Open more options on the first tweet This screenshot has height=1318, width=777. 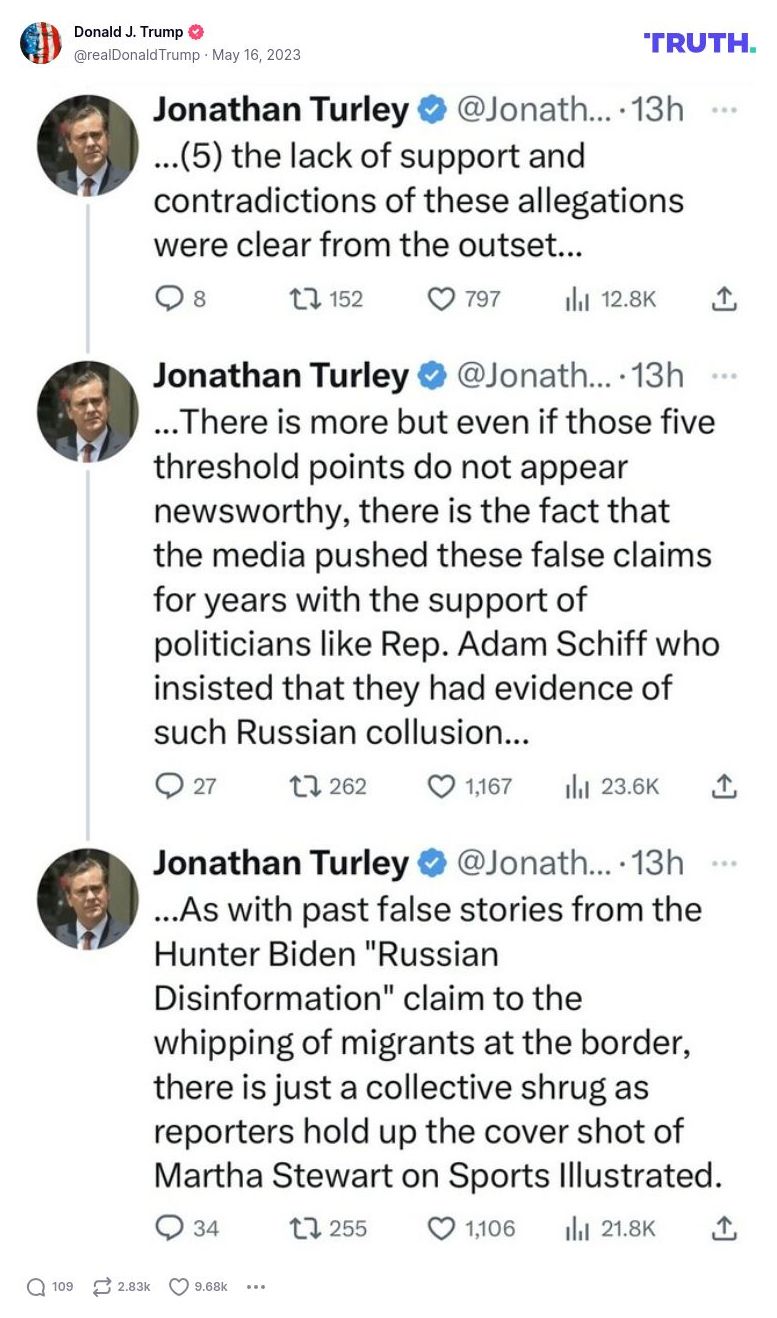(723, 110)
